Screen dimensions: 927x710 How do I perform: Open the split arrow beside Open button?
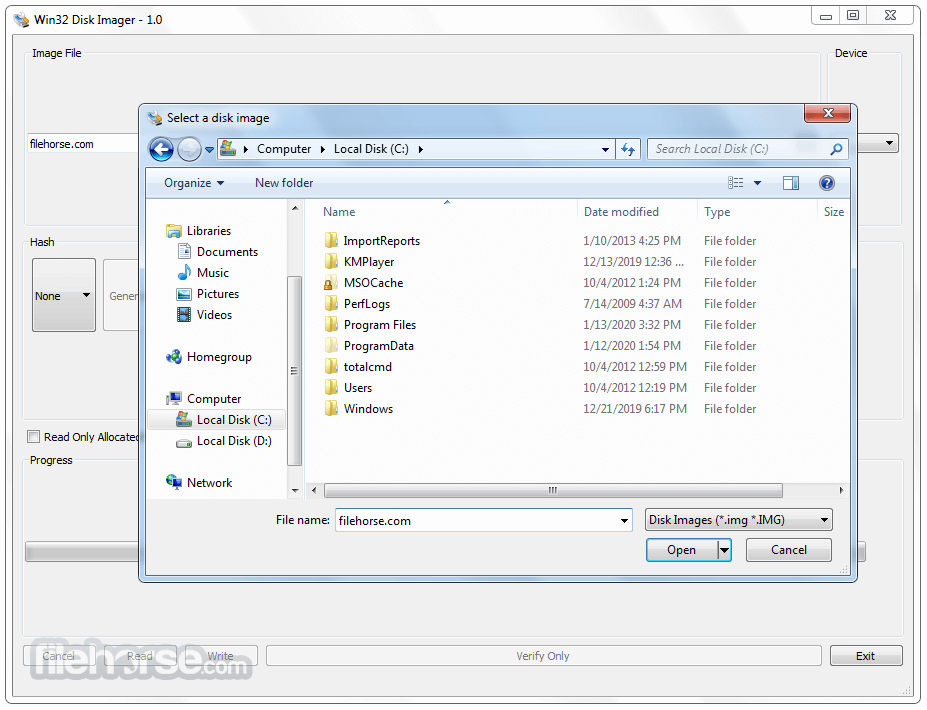click(x=724, y=550)
